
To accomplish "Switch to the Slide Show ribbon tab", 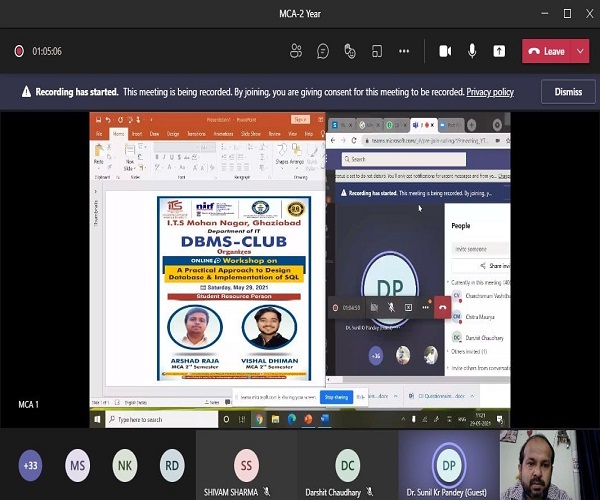I will [251, 134].
